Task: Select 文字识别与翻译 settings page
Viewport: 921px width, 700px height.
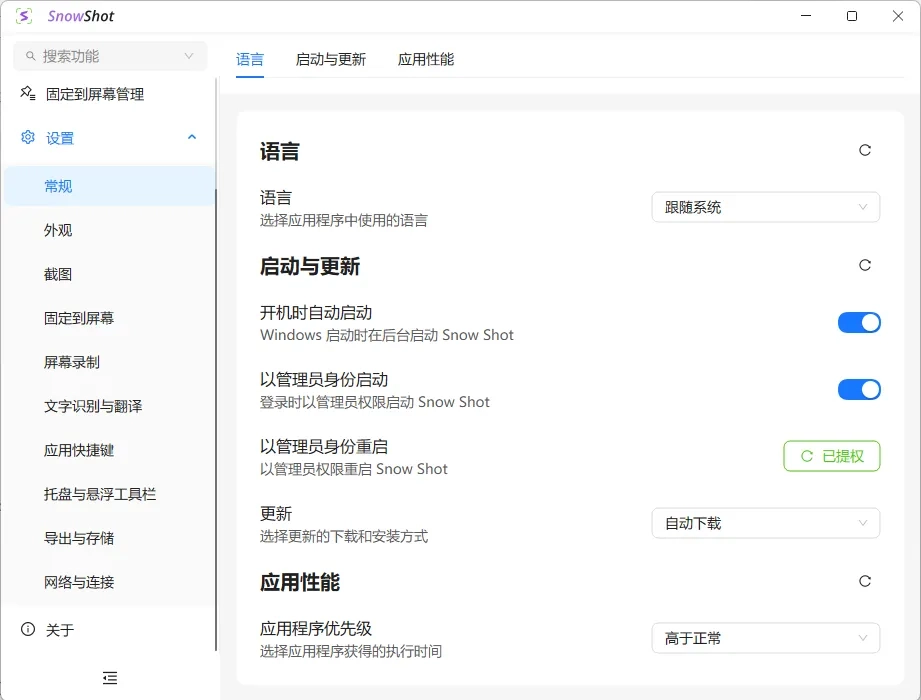Action: click(x=109, y=406)
